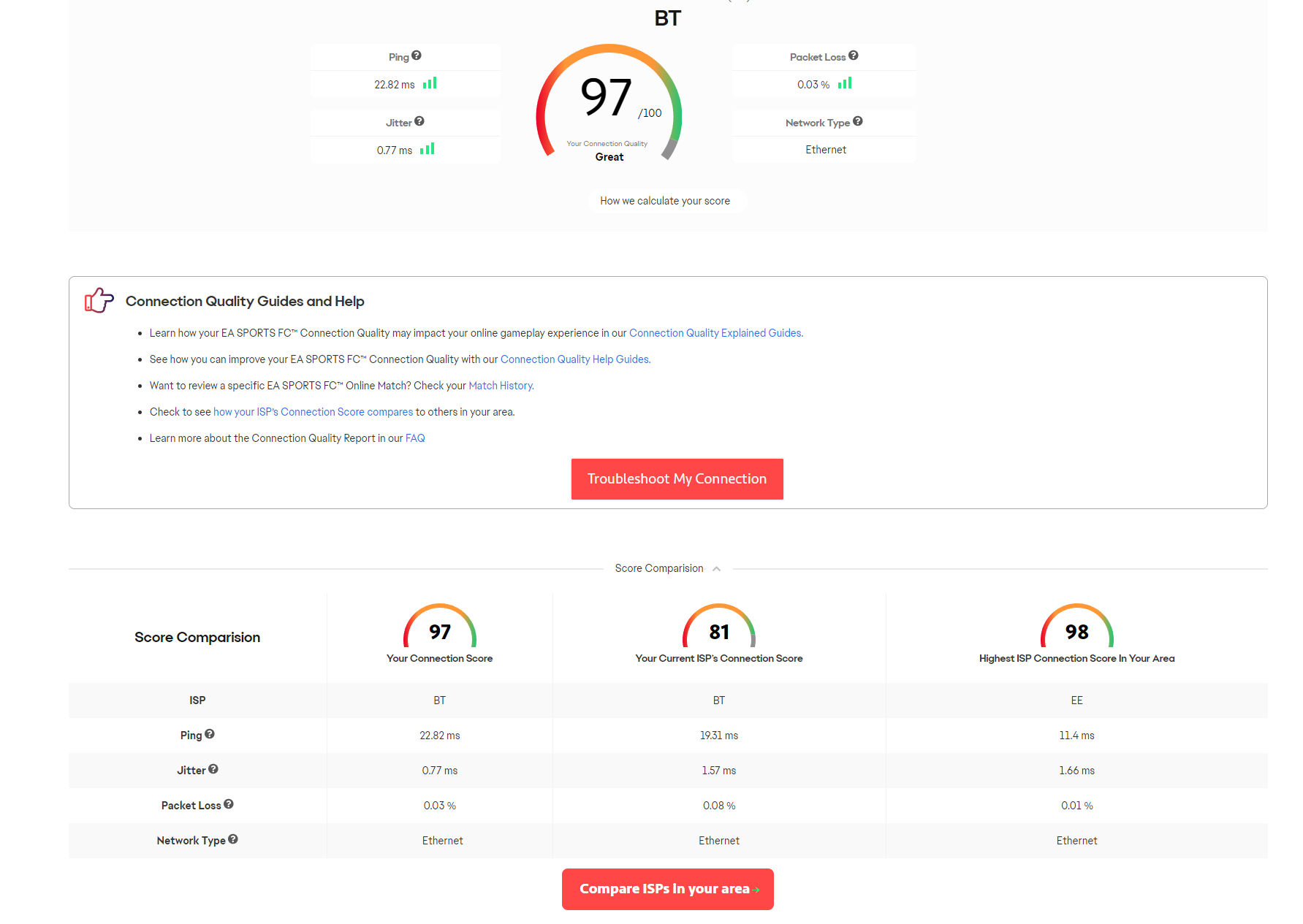Open the Connection Quality Explained Guides link
Image resolution: width=1303 pixels, height=924 pixels.
pyautogui.click(x=715, y=333)
